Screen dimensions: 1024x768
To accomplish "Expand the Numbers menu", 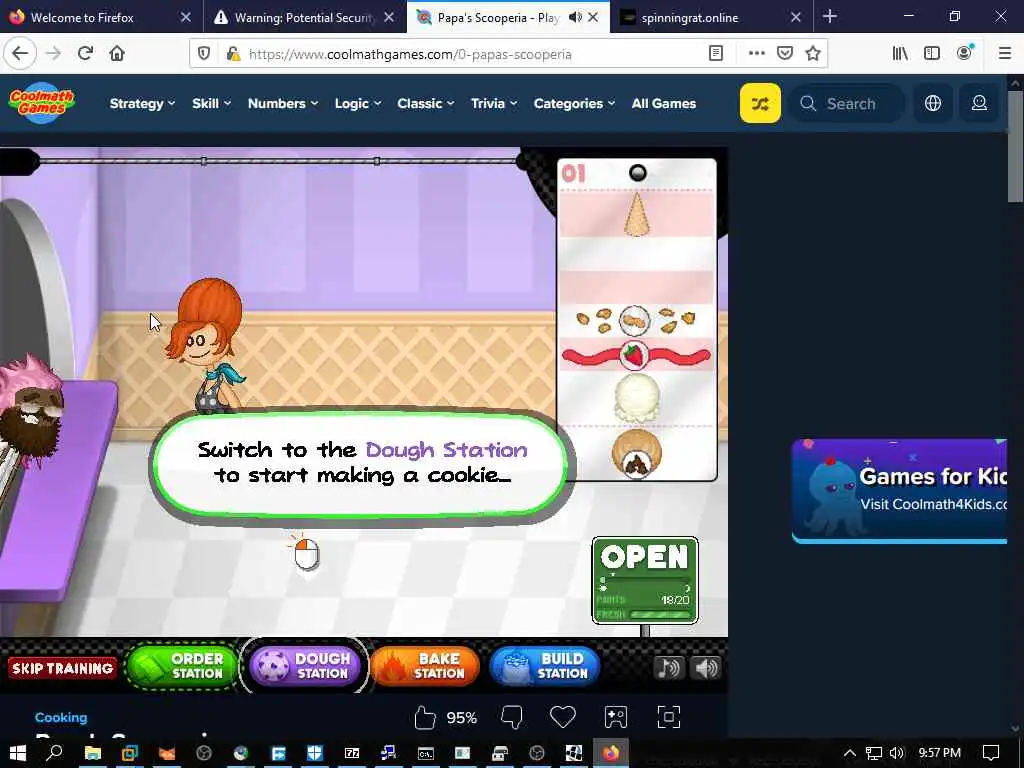I will point(283,103).
